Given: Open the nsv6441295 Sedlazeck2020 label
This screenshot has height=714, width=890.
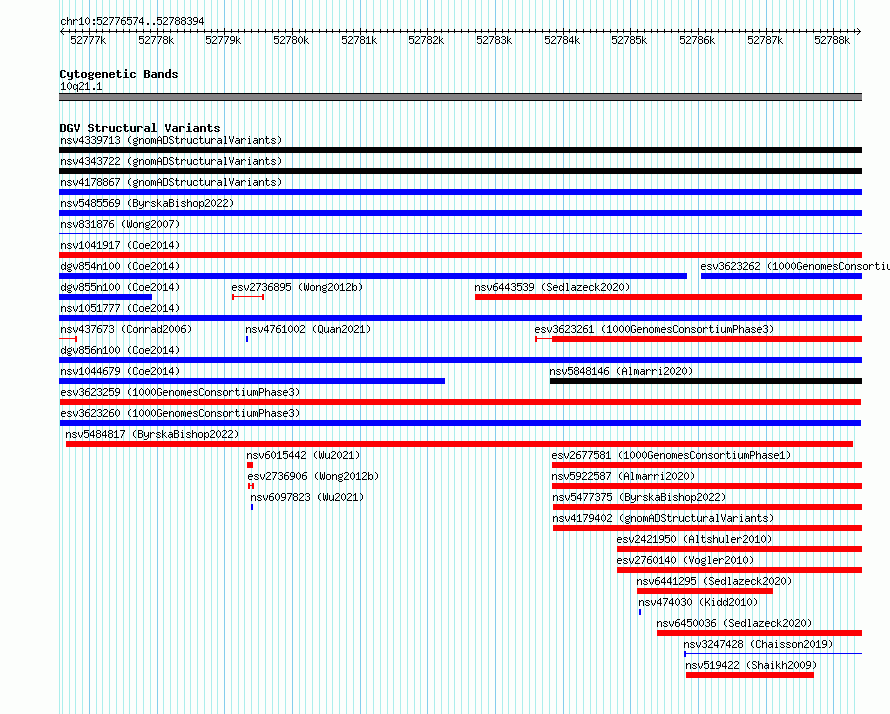Looking at the screenshot, I should [x=714, y=581].
